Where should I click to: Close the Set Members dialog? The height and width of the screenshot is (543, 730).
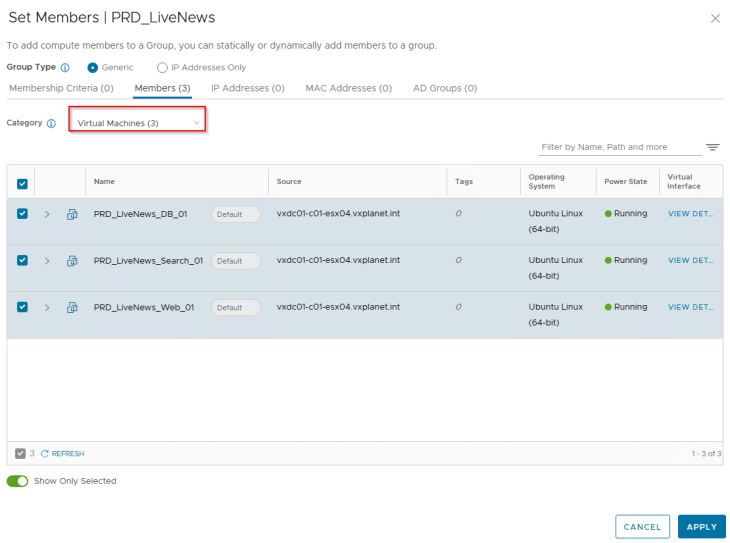click(714, 19)
